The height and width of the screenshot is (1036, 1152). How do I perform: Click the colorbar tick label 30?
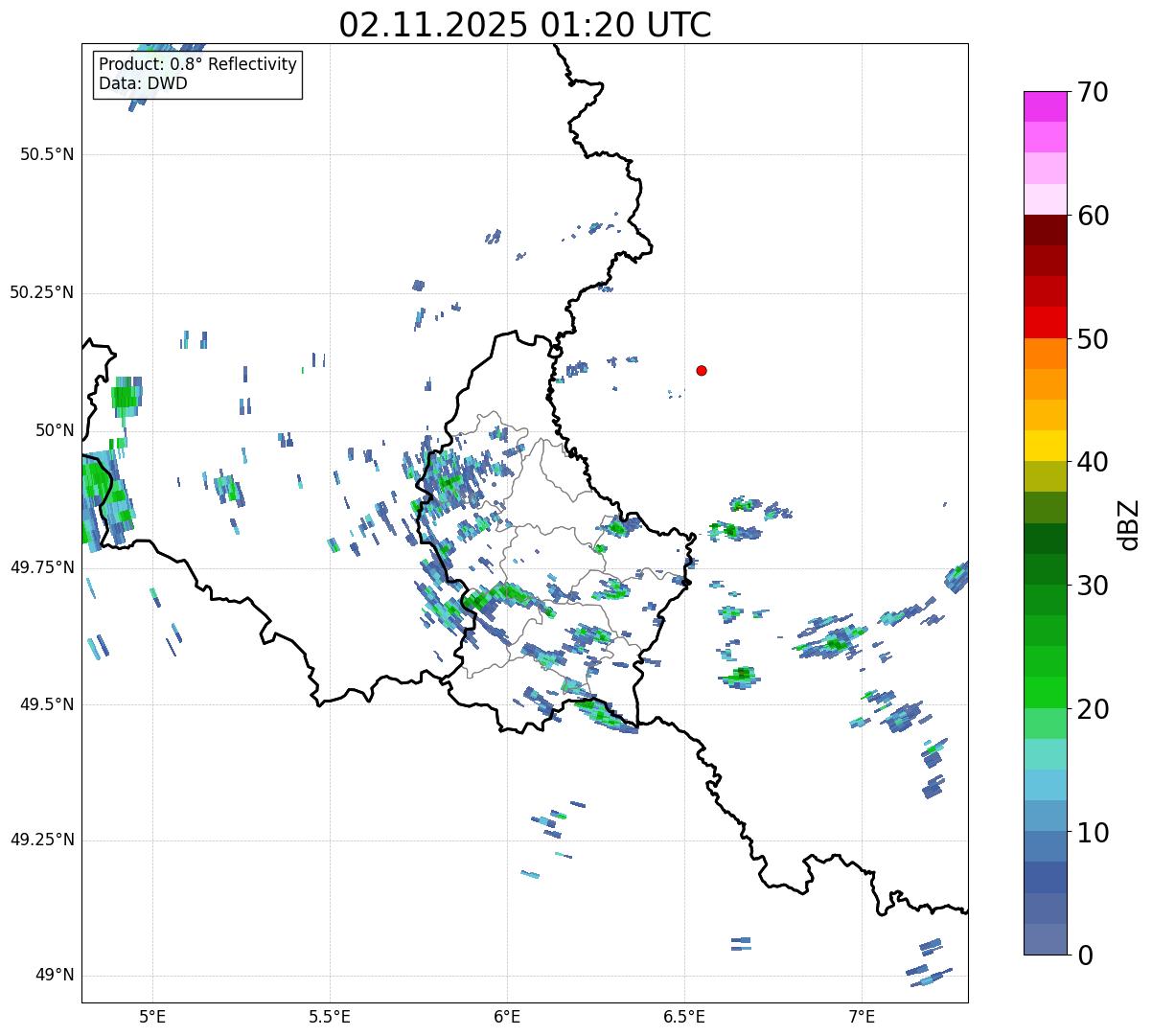[1093, 586]
